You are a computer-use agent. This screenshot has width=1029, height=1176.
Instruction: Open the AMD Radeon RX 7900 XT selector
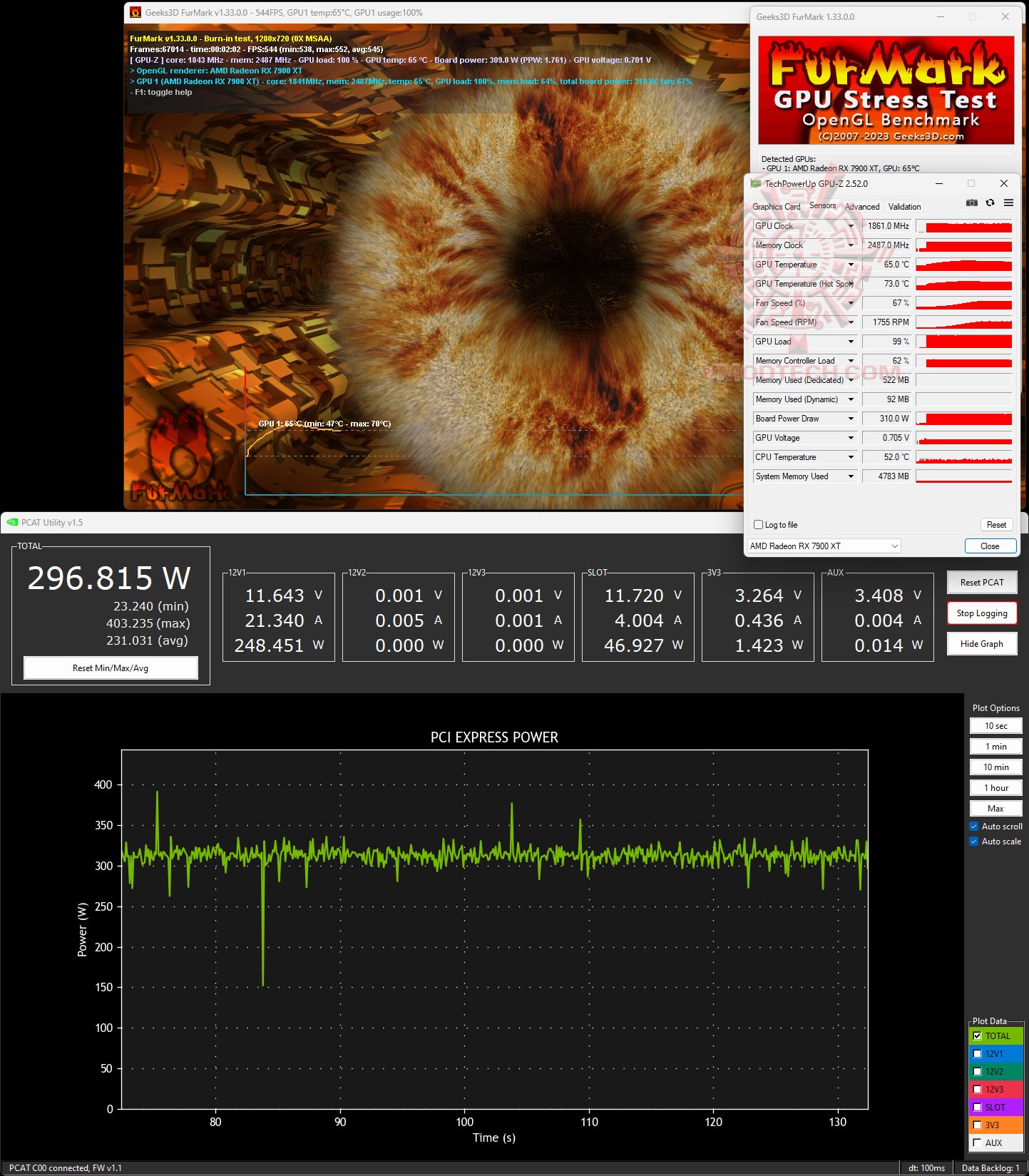[824, 546]
